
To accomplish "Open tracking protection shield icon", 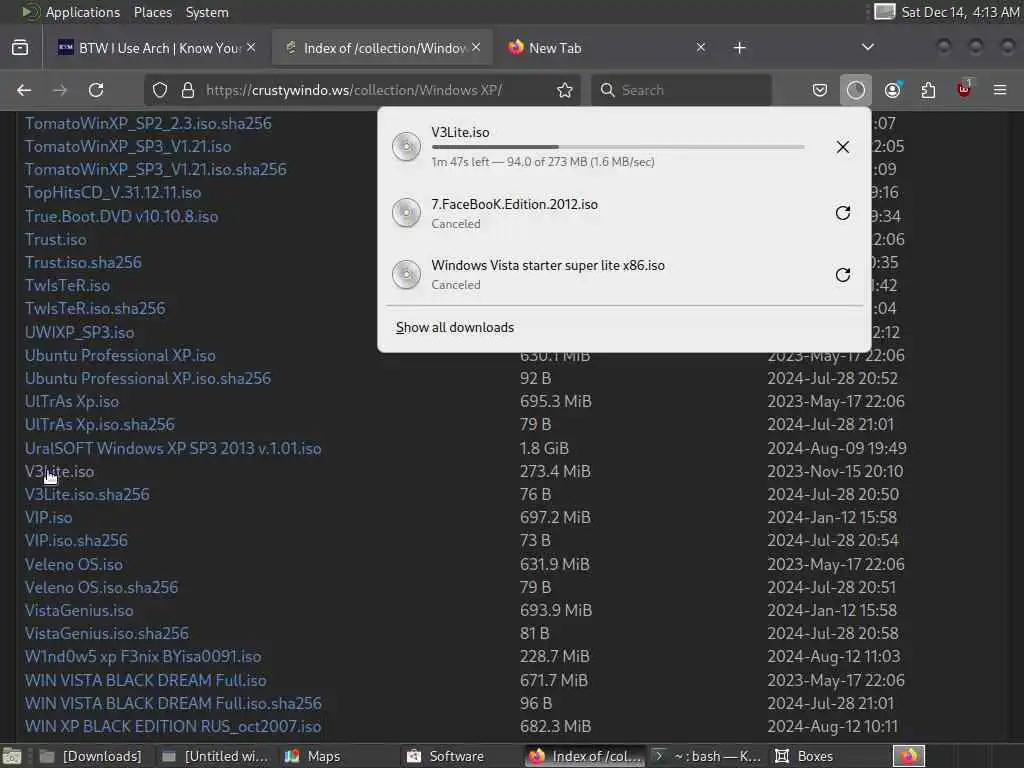I will tap(160, 90).
